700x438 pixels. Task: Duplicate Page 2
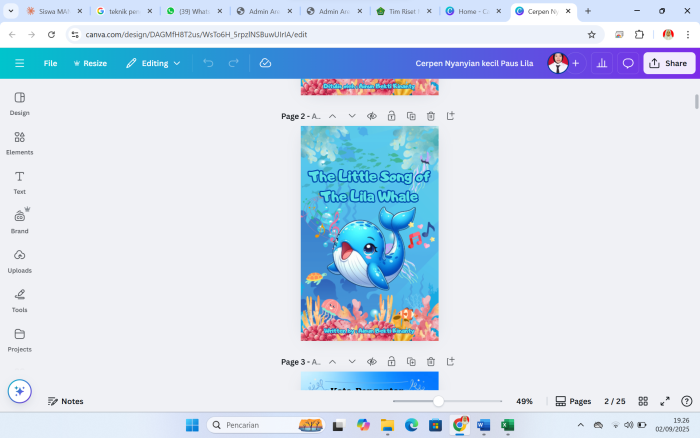pos(411,116)
